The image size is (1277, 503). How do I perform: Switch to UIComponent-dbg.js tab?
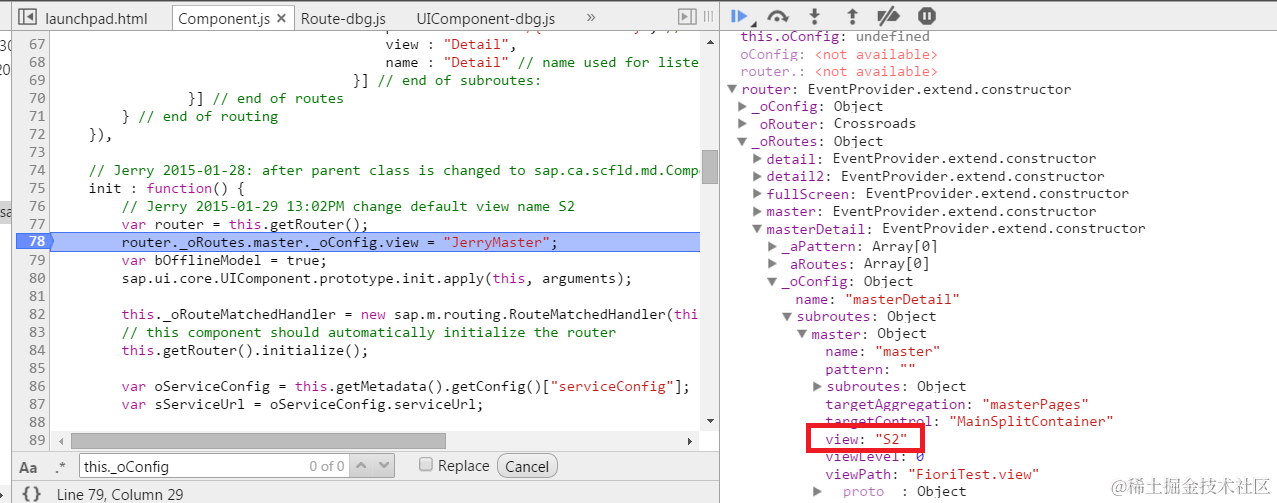tap(485, 18)
